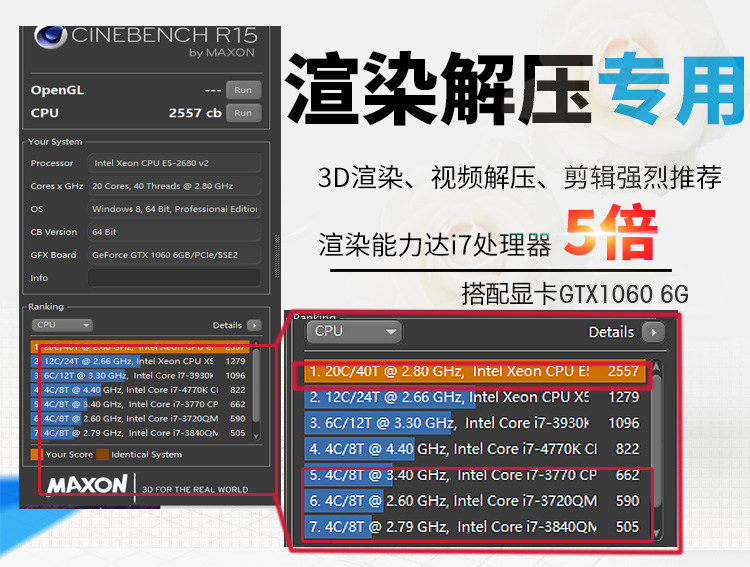Select the i7-3770 662 row in left ranking
Viewport: 750px width, 567px height.
(140, 404)
